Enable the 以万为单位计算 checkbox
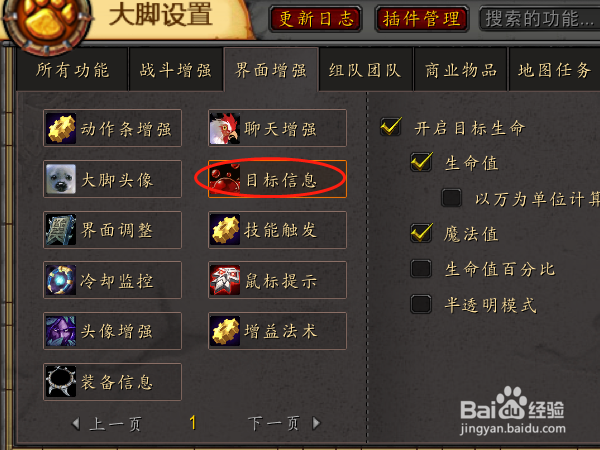 [451, 198]
